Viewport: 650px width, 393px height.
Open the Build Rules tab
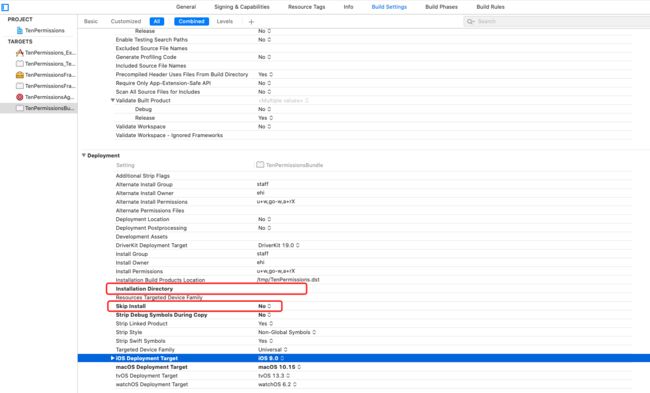490,7
